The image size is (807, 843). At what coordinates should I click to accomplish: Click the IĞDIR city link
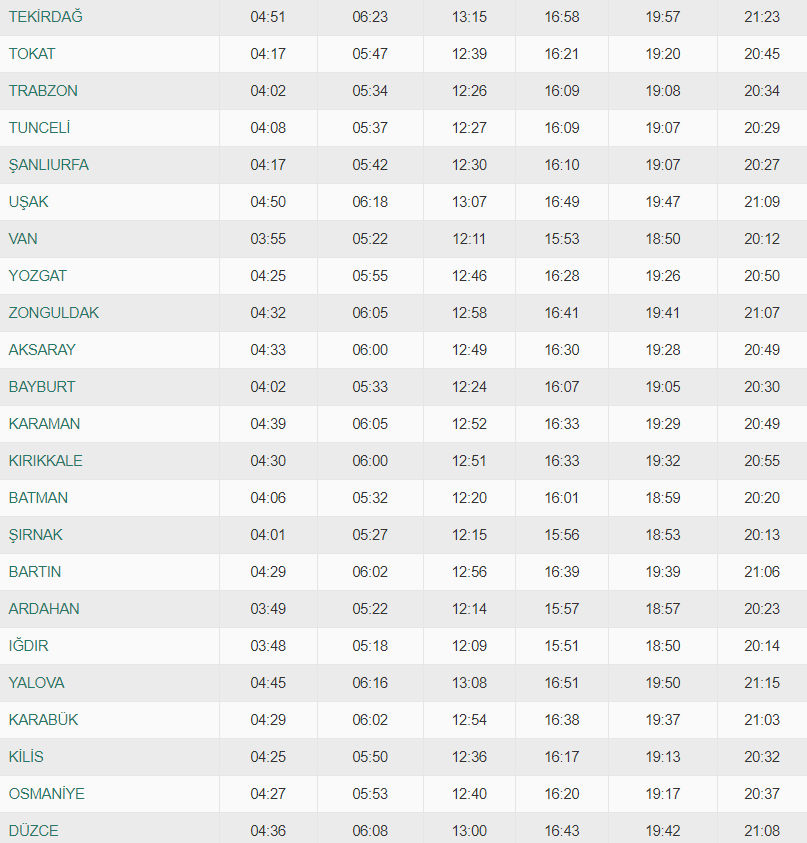tap(29, 646)
